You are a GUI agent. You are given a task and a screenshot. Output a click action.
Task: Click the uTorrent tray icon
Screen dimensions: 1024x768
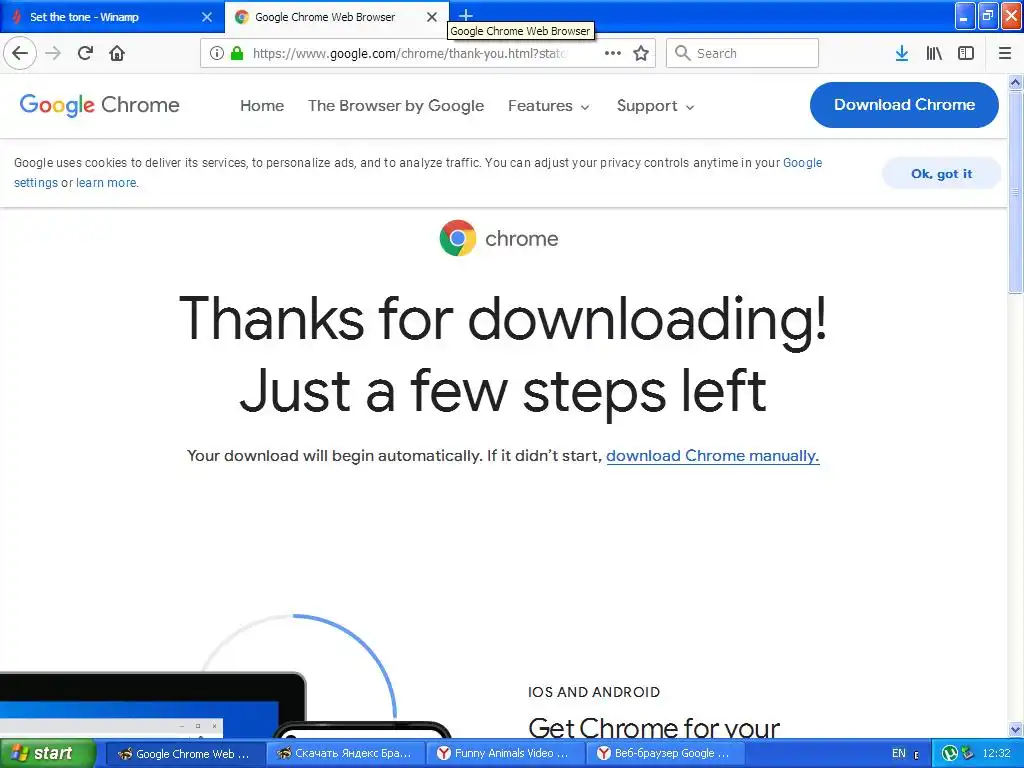pyautogui.click(x=950, y=754)
